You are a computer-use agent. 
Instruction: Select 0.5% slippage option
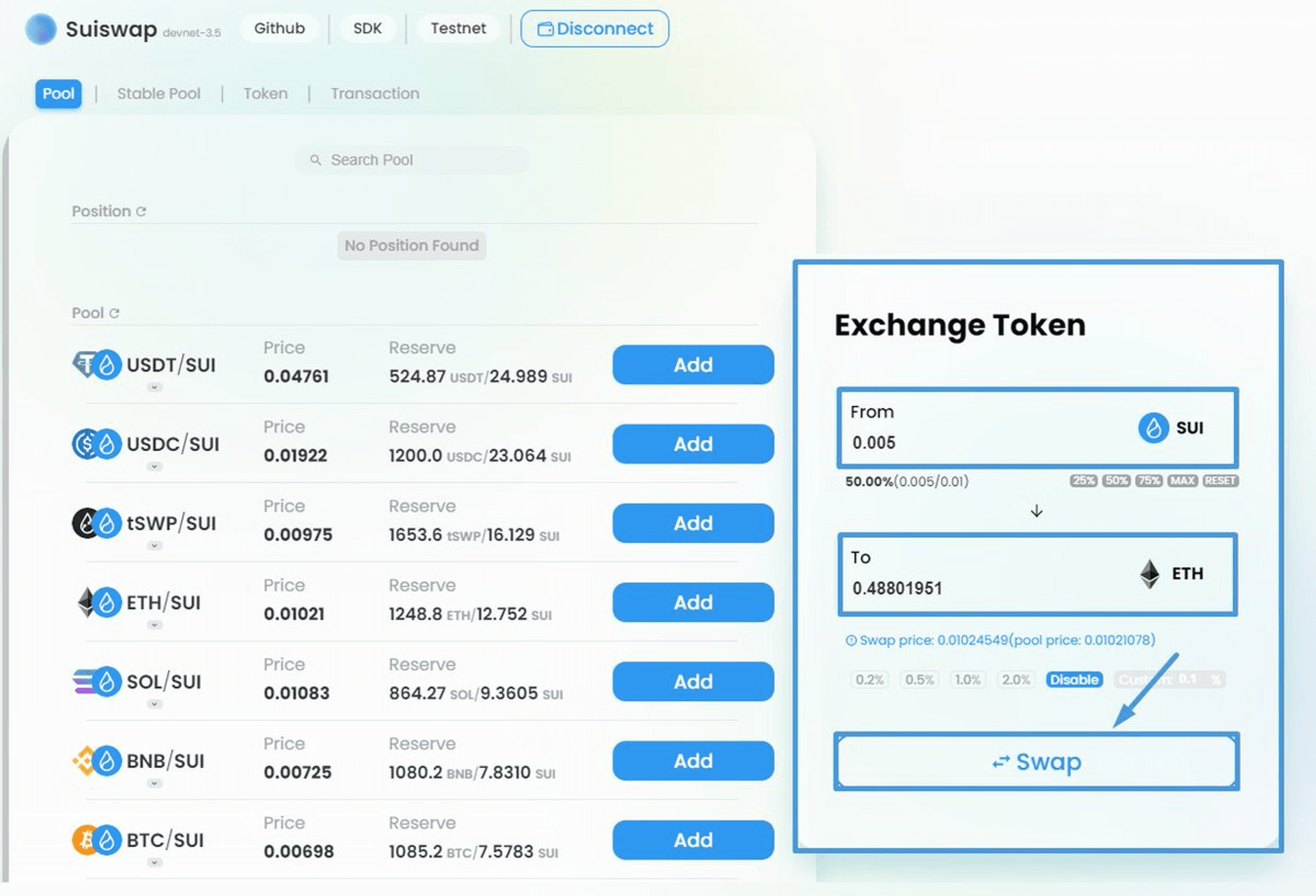coord(919,680)
